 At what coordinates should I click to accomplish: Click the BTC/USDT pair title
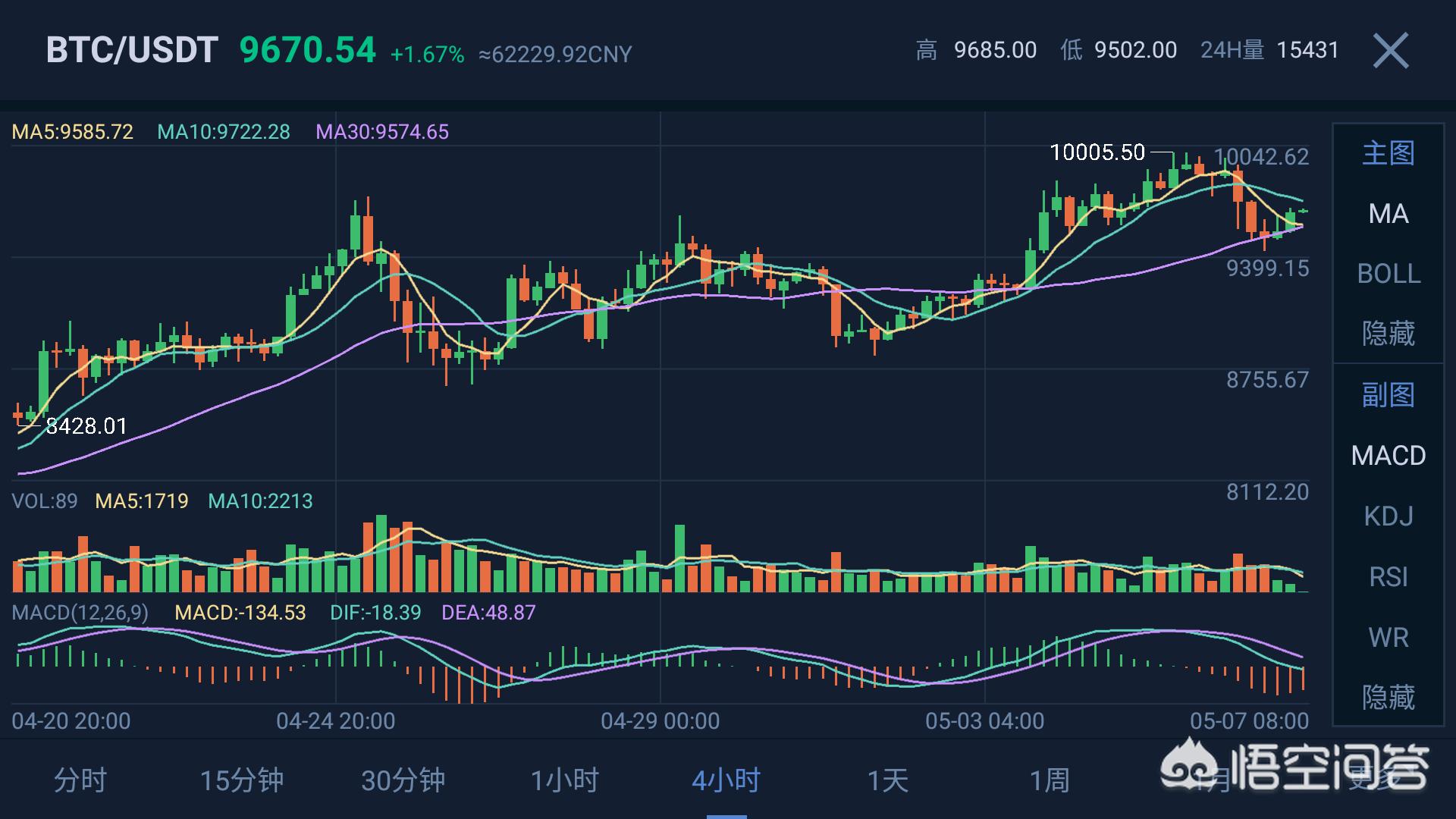coord(132,51)
